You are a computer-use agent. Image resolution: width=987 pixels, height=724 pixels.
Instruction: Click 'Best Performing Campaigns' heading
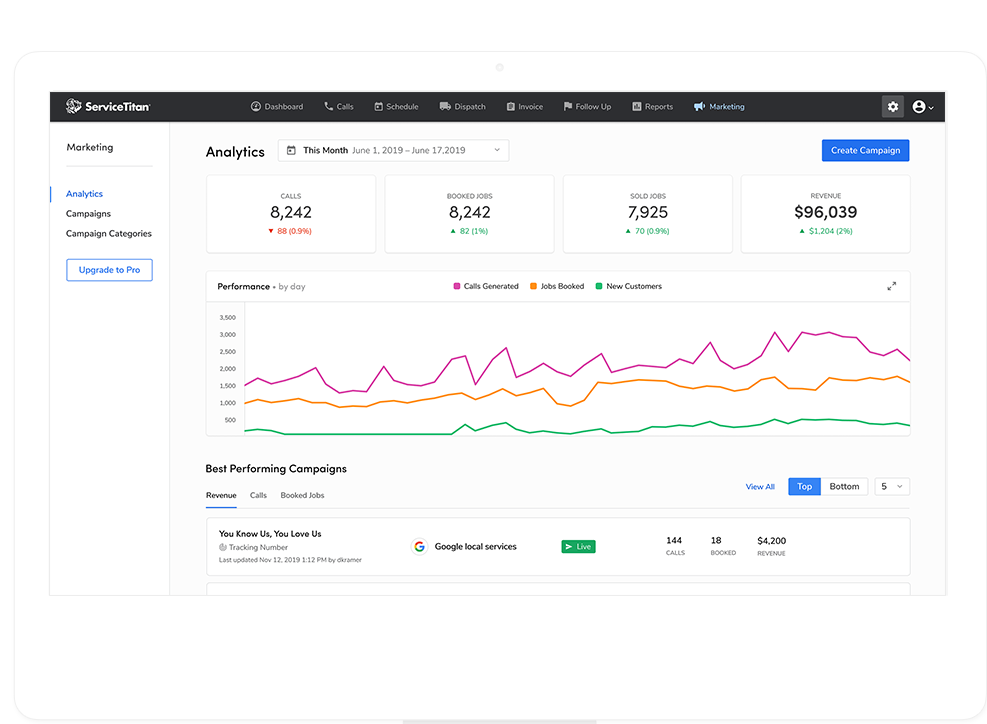coord(276,469)
